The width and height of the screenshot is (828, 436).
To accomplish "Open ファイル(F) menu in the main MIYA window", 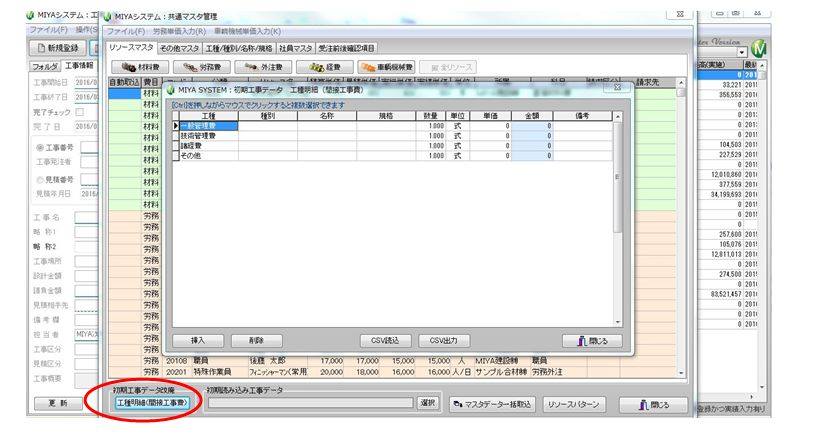I will (x=49, y=30).
